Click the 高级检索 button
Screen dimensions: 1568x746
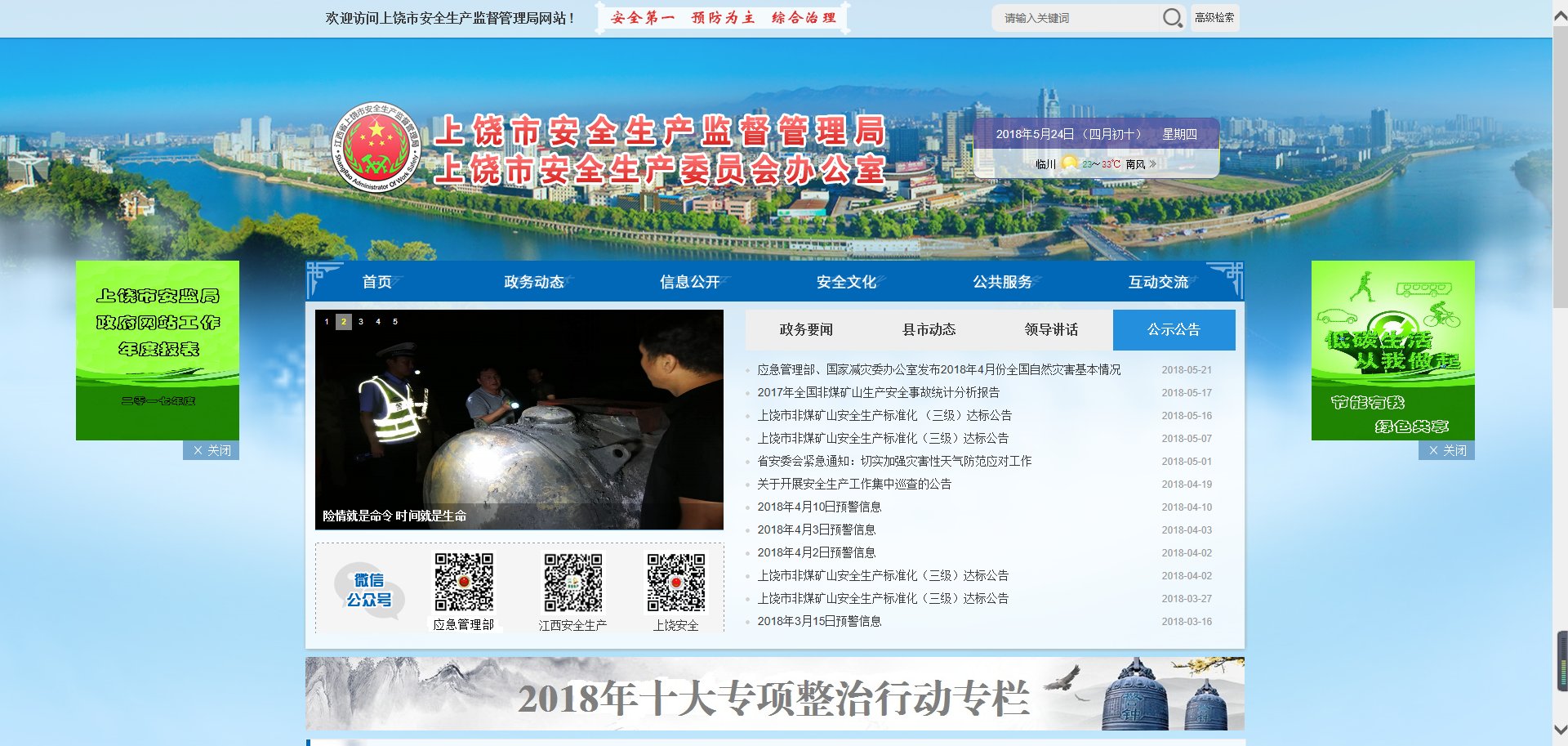click(x=1214, y=17)
